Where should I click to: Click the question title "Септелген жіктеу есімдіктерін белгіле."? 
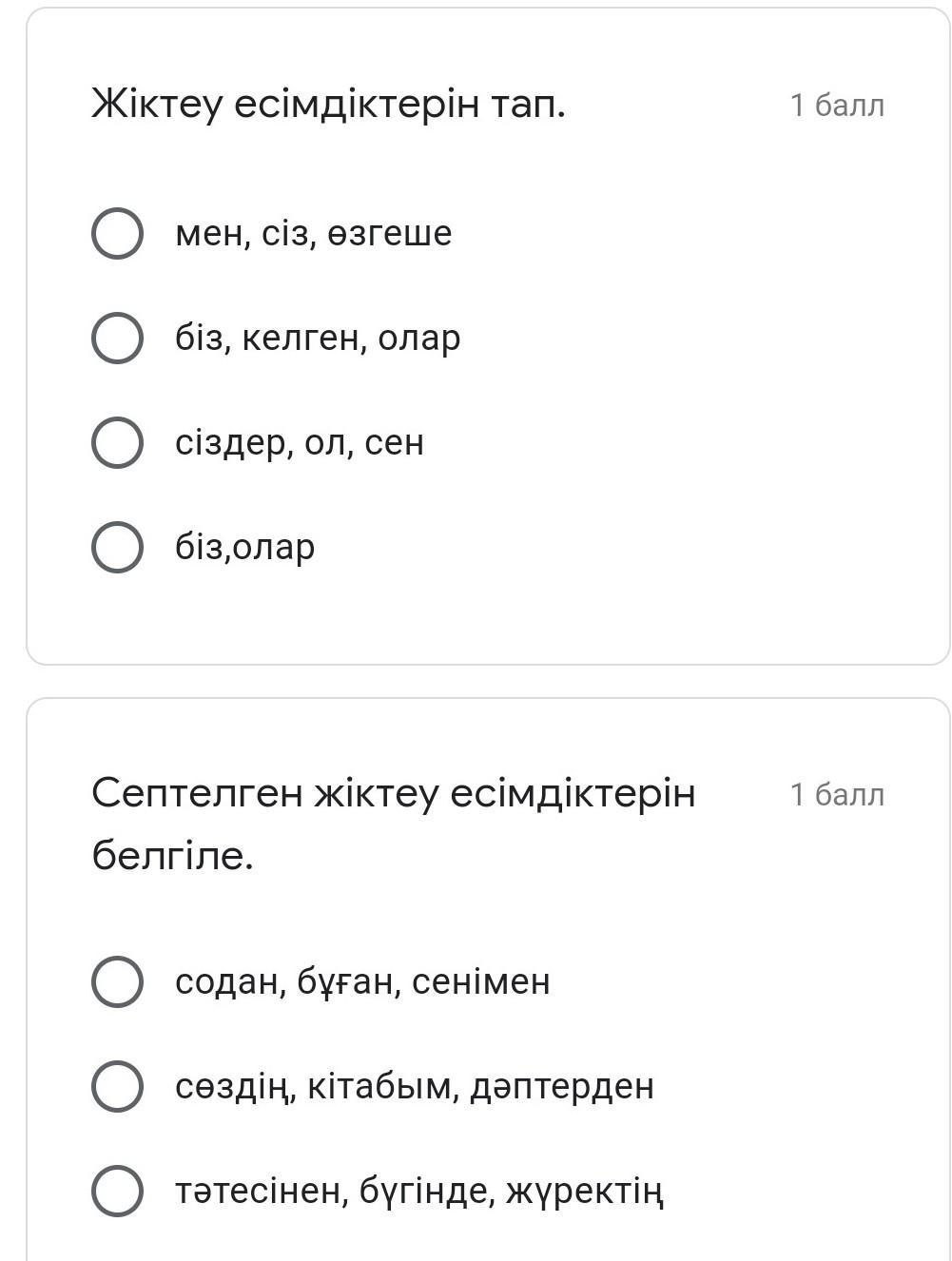(393, 824)
